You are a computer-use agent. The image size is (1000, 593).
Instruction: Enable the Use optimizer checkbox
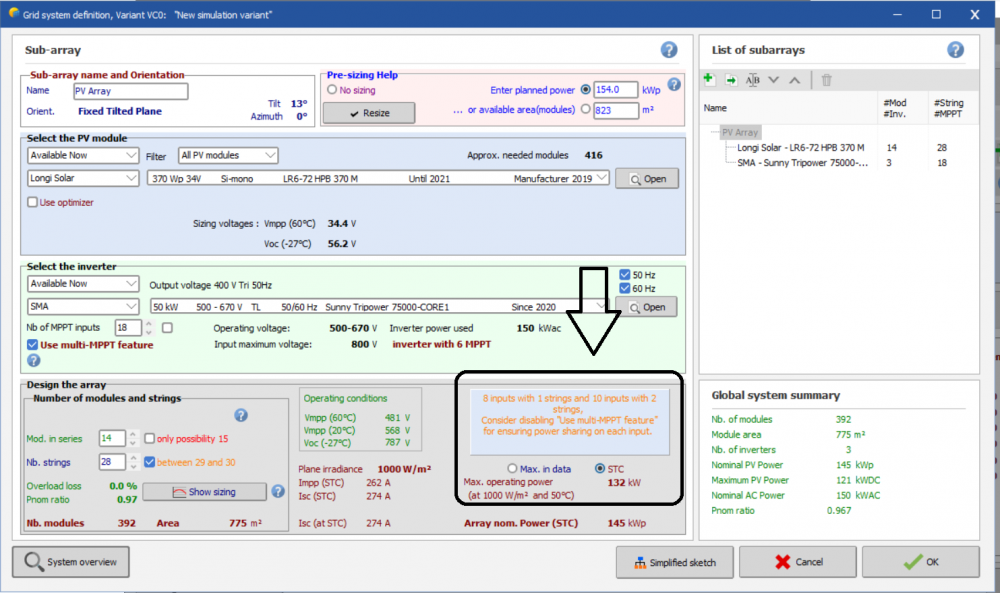33,202
